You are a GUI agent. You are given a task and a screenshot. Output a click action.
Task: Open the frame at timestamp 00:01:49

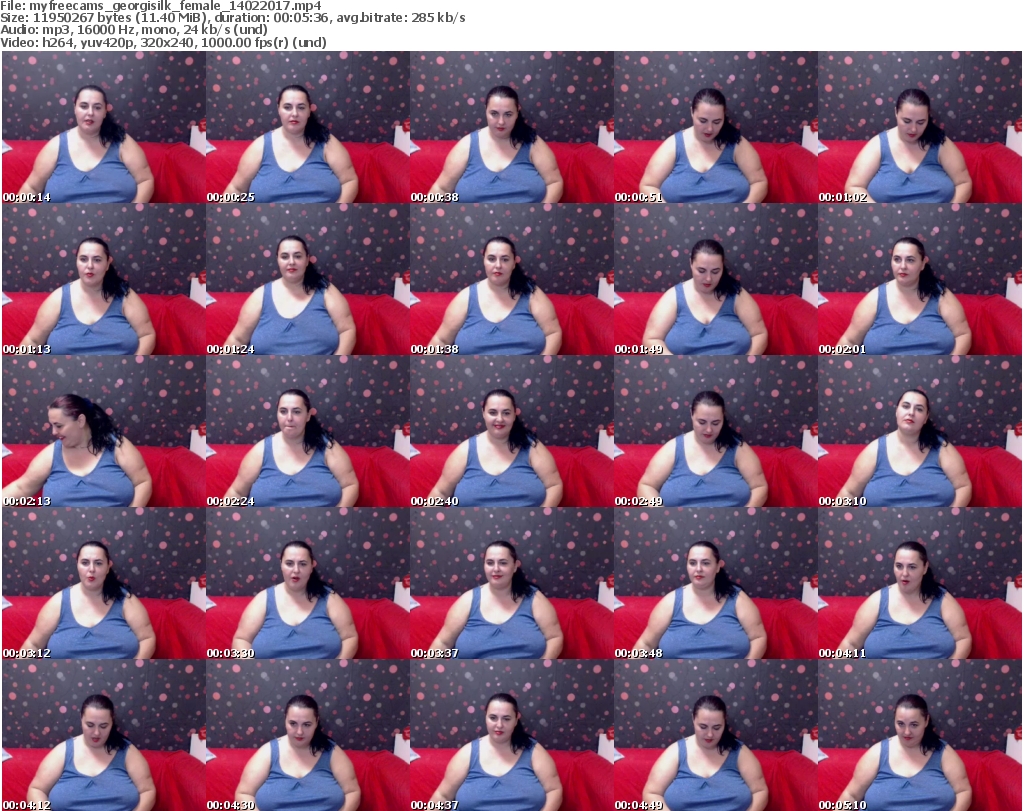click(716, 279)
